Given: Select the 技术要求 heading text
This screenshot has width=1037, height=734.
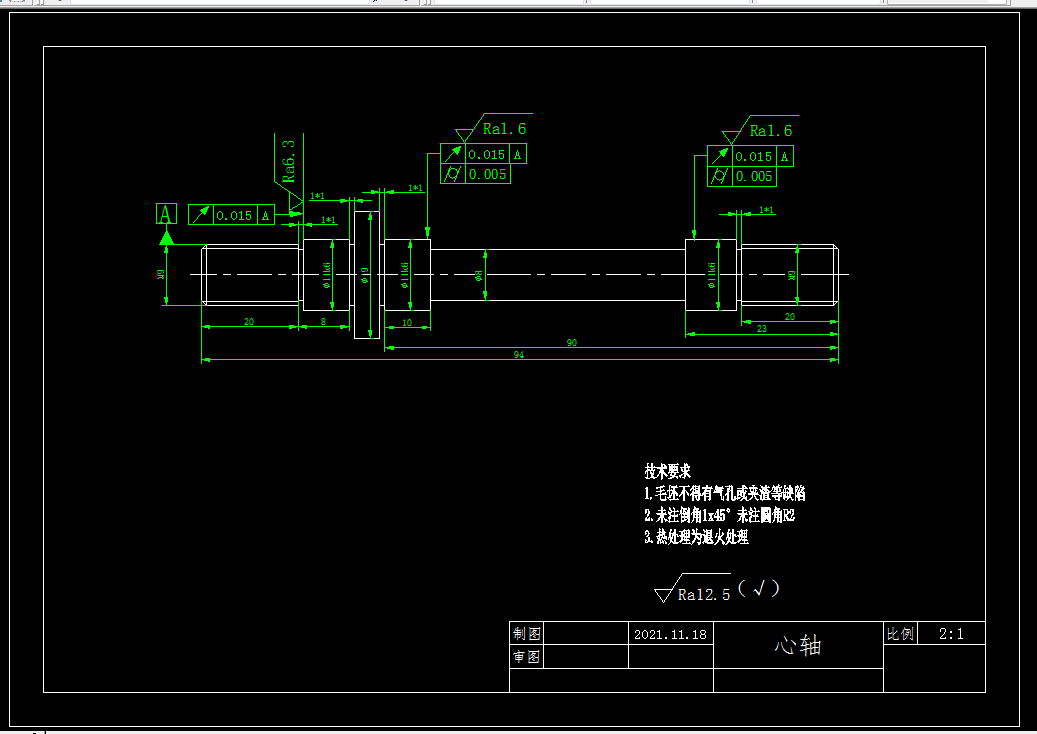Looking at the screenshot, I should [667, 471].
